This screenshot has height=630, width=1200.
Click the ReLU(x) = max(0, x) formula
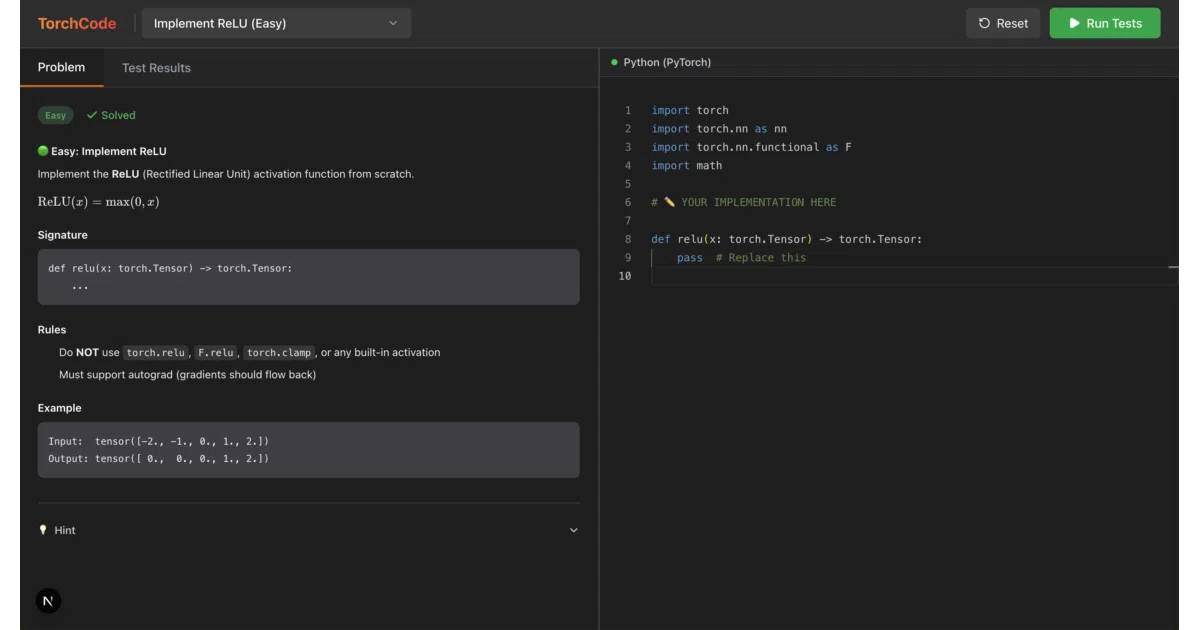click(99, 202)
